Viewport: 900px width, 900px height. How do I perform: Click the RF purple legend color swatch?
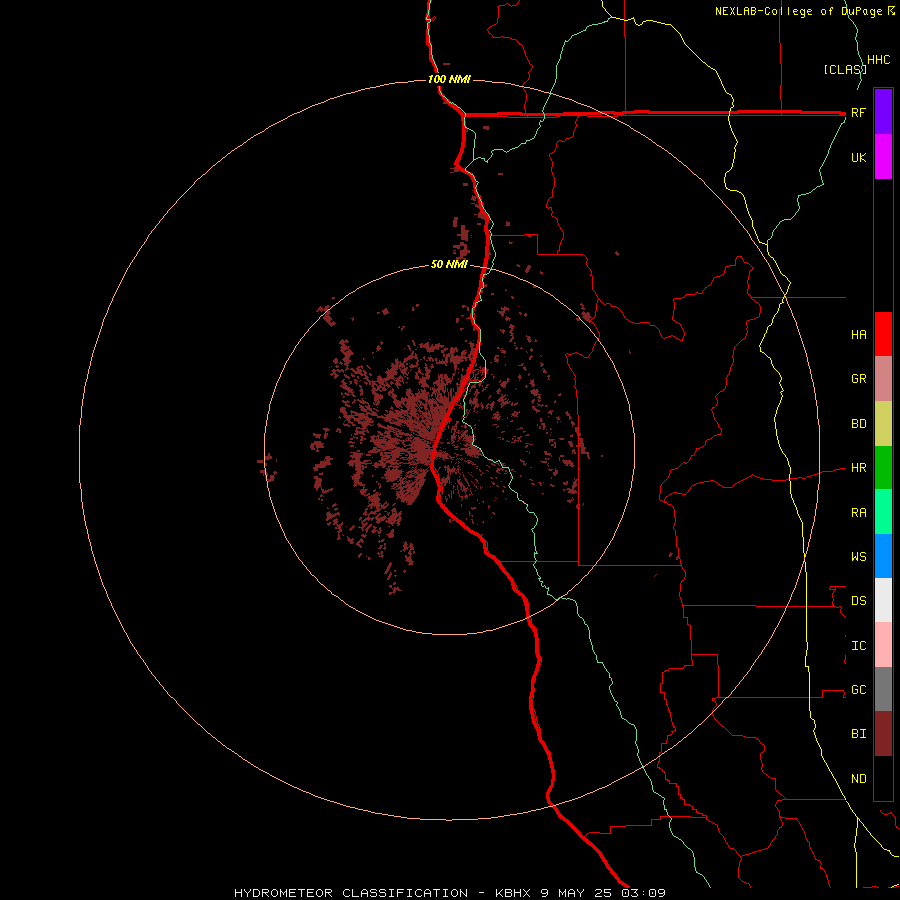883,112
